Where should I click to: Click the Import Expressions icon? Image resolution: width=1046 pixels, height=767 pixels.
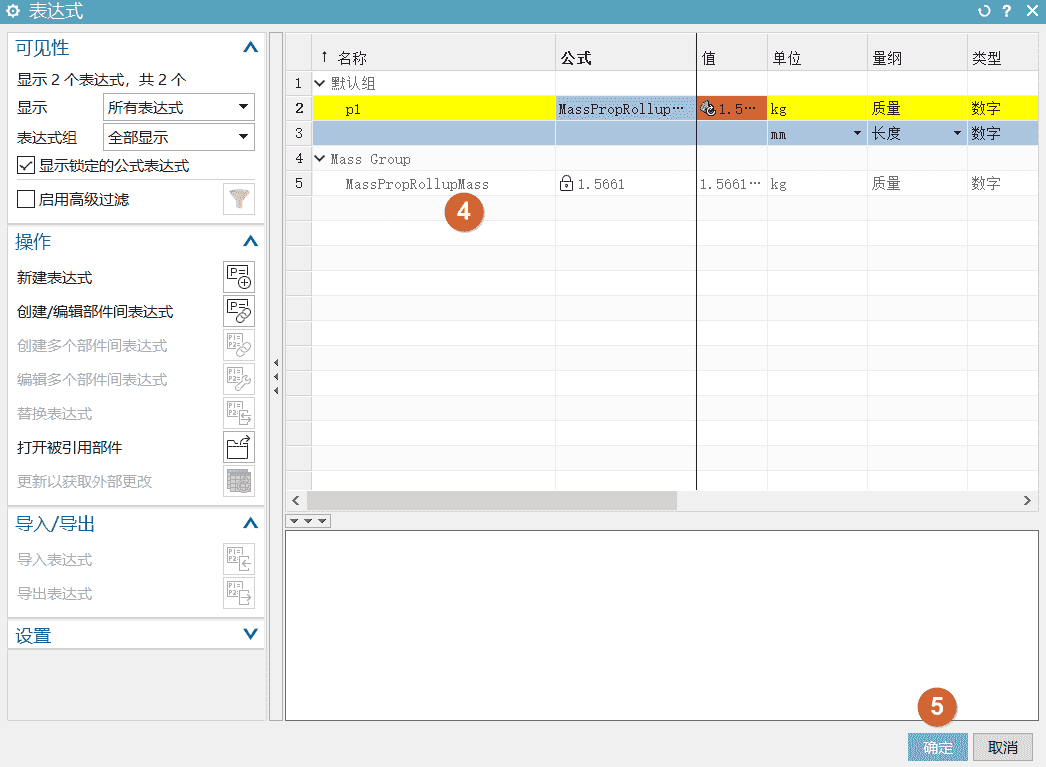(x=239, y=560)
